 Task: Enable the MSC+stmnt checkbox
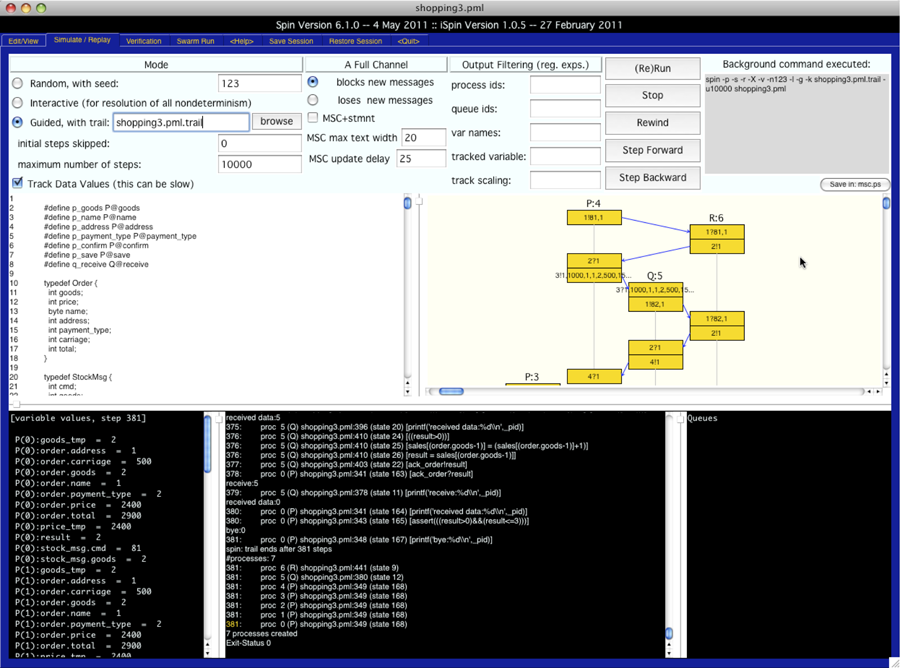[x=313, y=118]
